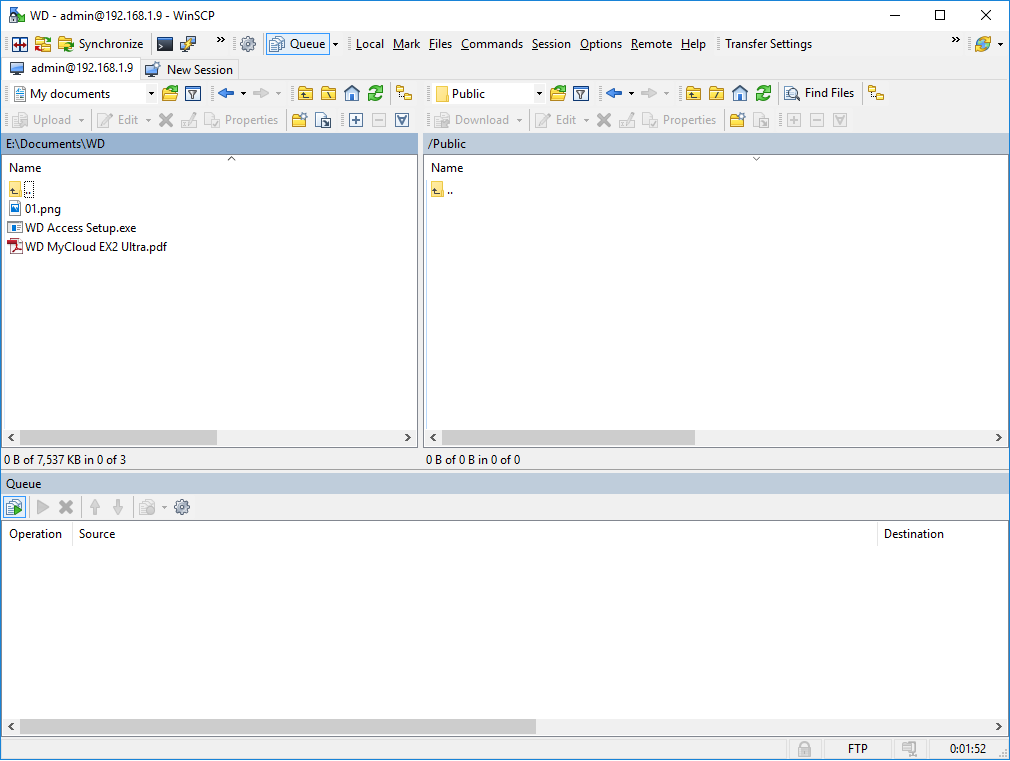
Task: Open the Local menu
Action: coord(370,44)
